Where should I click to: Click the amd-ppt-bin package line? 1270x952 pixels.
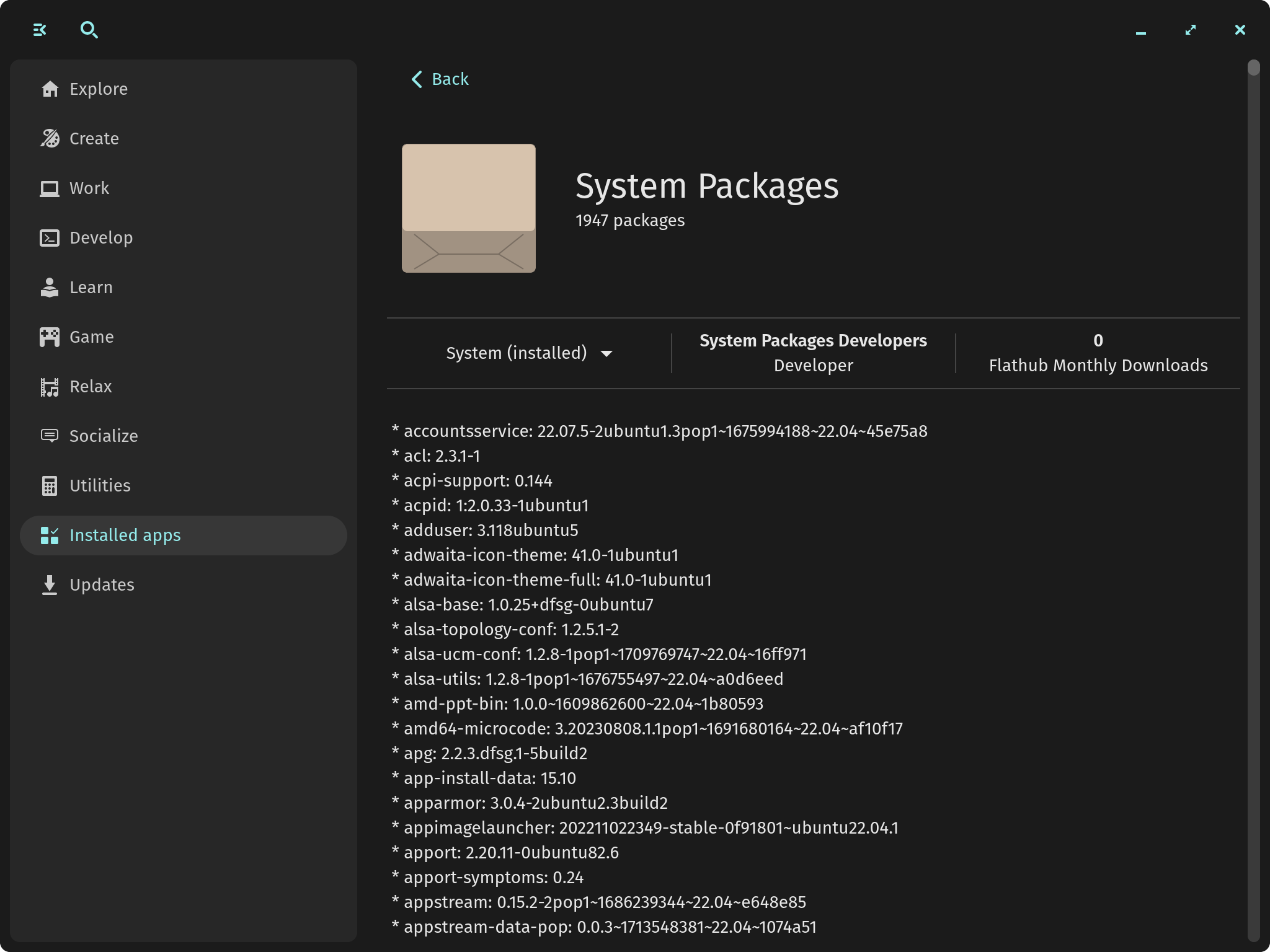578,704
